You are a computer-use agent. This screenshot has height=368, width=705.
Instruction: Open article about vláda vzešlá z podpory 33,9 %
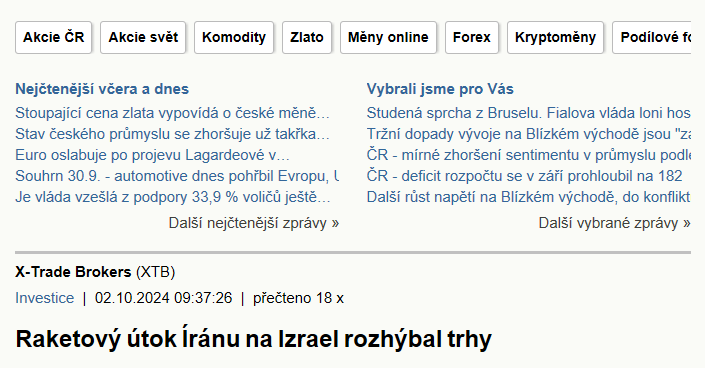pyautogui.click(x=173, y=197)
